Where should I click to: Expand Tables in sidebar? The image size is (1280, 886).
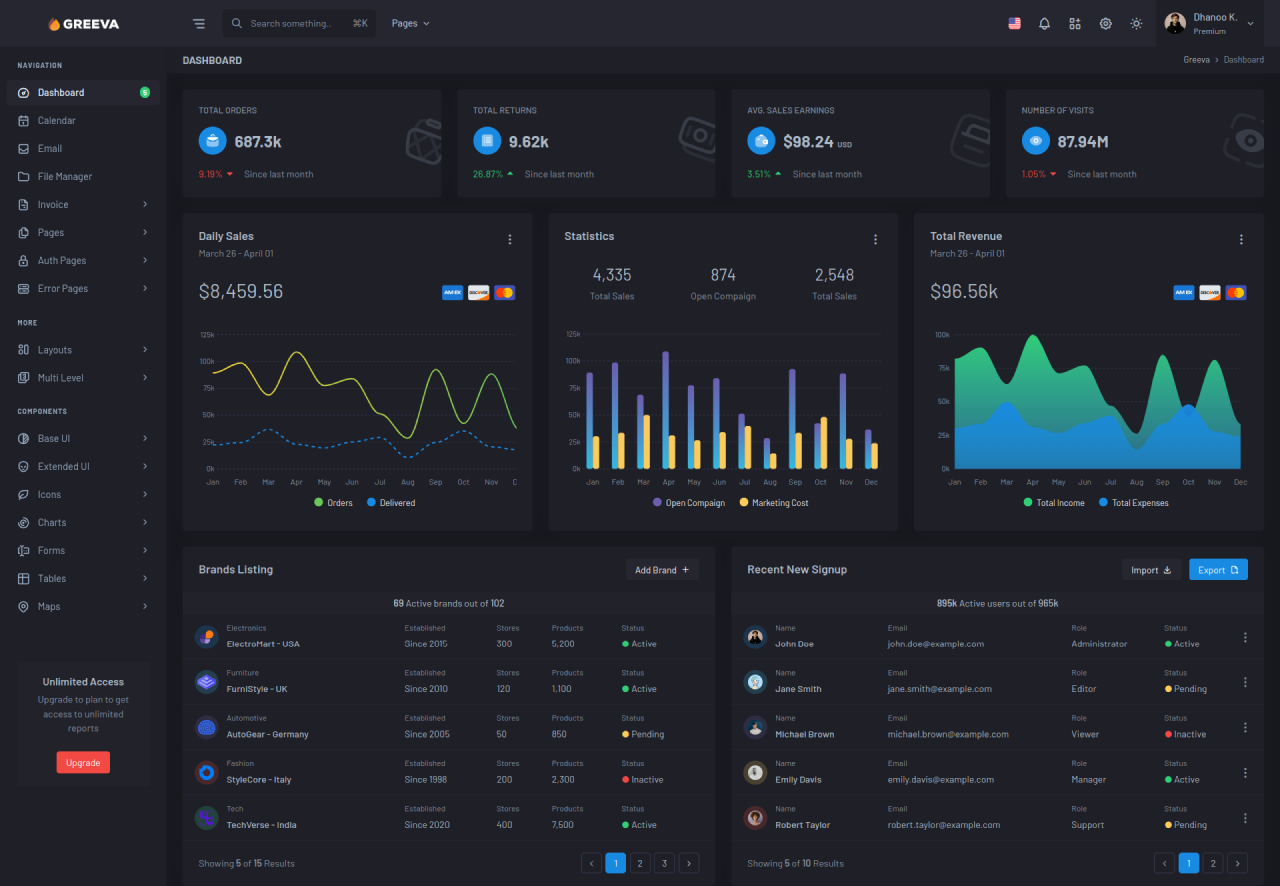(x=83, y=578)
